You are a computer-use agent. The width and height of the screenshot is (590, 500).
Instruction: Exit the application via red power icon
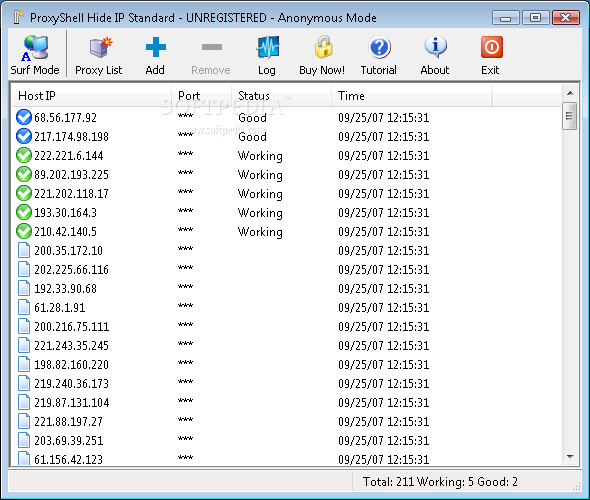point(491,47)
